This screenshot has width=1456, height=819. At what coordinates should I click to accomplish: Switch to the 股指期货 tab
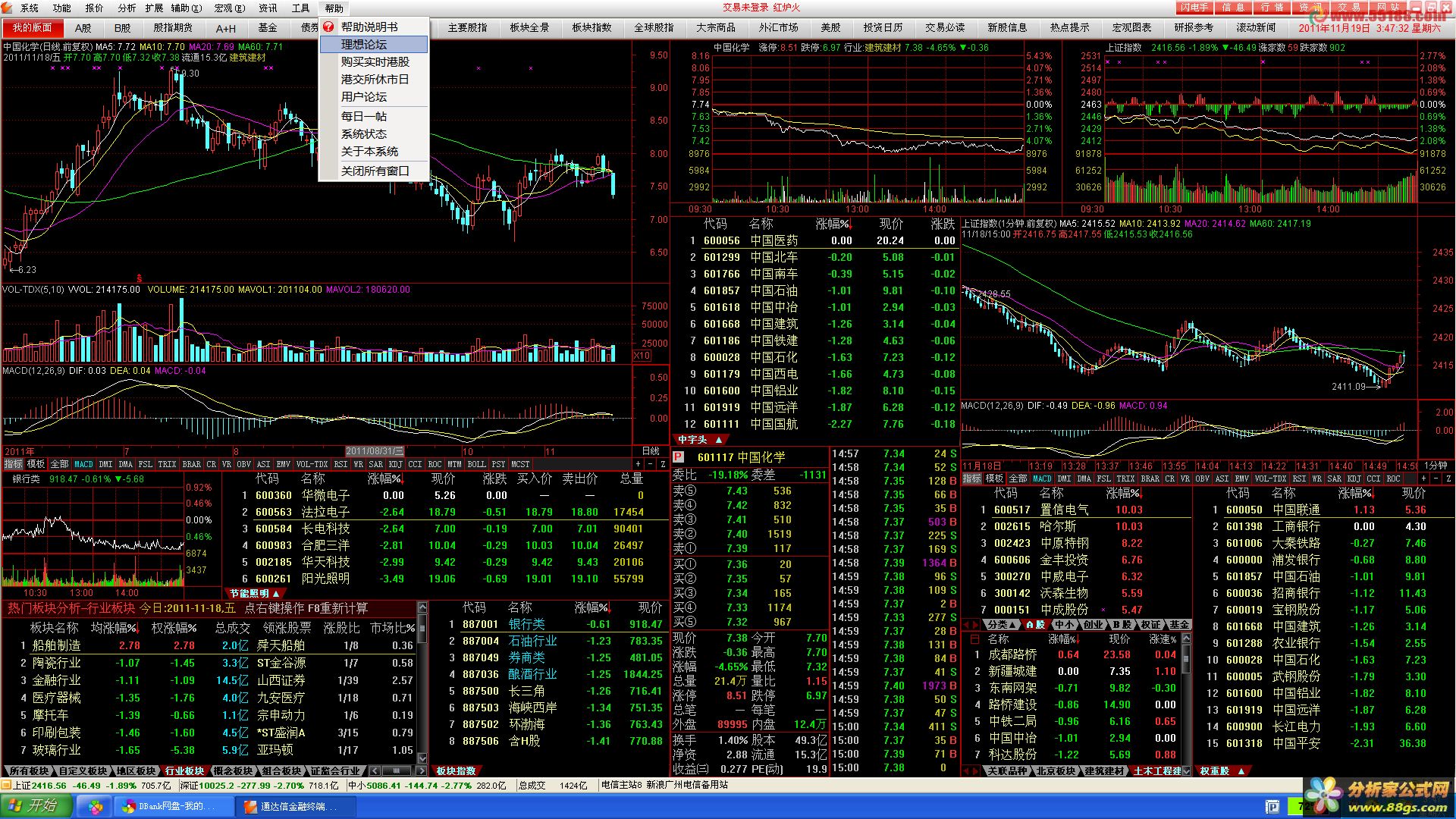(173, 28)
